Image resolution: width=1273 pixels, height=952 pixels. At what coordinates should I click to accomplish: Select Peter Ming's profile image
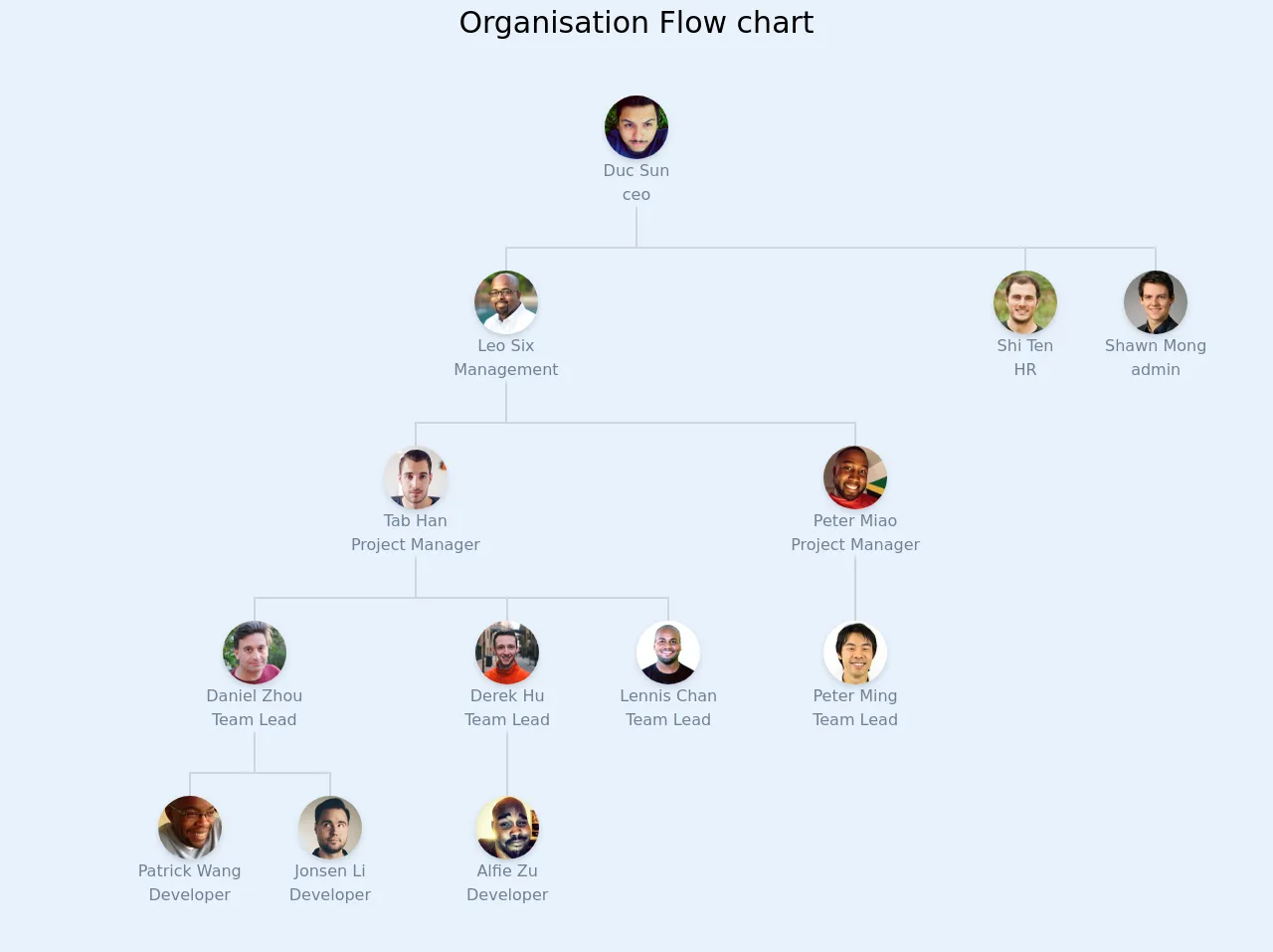coord(855,653)
